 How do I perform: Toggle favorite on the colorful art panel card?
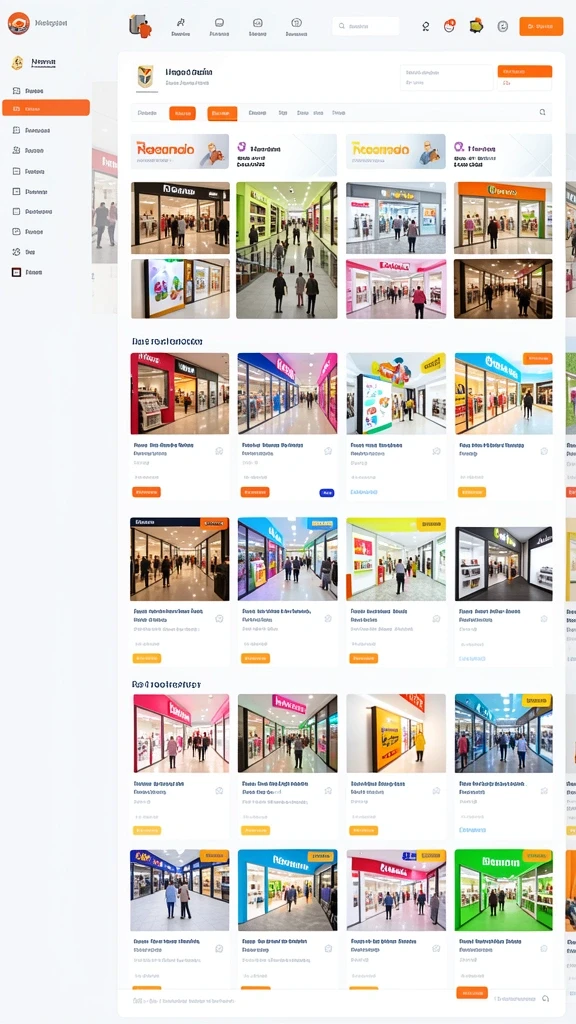(436, 451)
